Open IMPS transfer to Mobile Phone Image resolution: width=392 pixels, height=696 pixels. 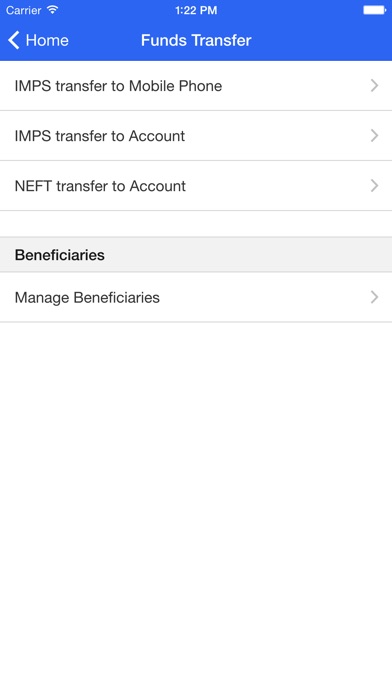pyautogui.click(x=196, y=86)
